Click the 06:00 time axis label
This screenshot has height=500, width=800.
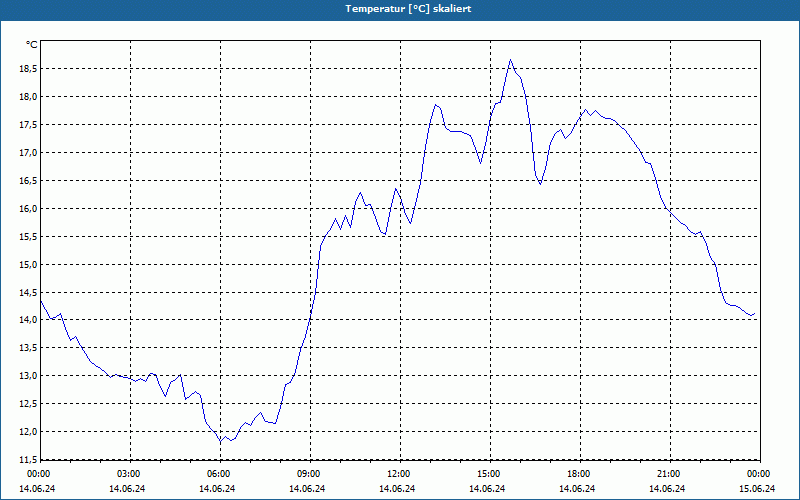coord(219,474)
